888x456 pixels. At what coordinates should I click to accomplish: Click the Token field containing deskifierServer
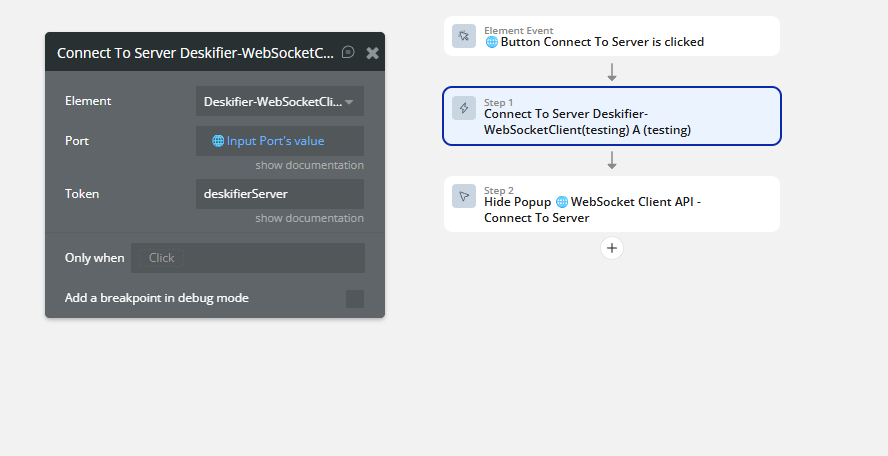[x=280, y=194]
